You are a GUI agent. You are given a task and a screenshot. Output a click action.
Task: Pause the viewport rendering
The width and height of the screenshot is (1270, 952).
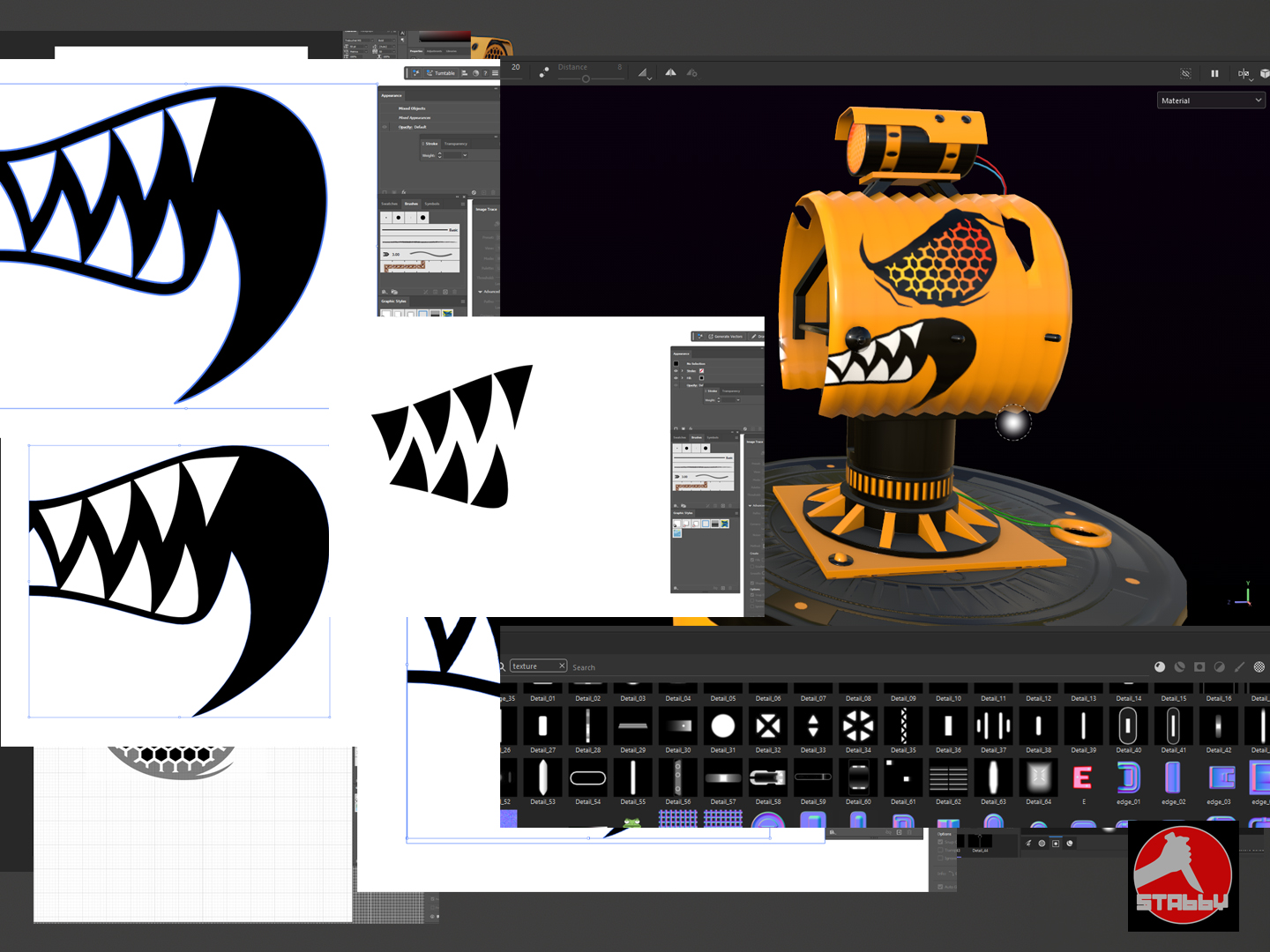coord(1214,73)
